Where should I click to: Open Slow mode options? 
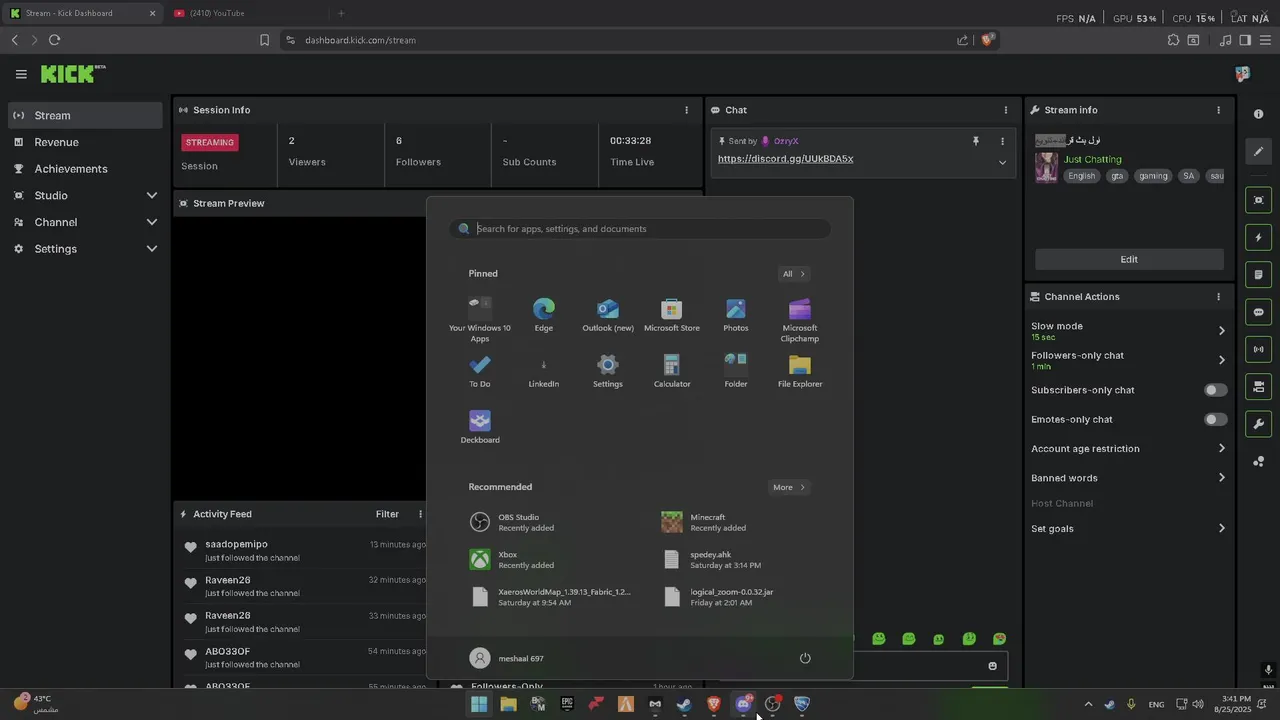click(1128, 331)
